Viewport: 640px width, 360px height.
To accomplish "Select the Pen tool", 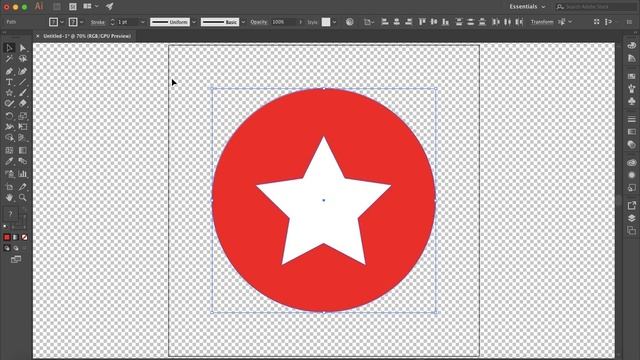I will (9, 71).
